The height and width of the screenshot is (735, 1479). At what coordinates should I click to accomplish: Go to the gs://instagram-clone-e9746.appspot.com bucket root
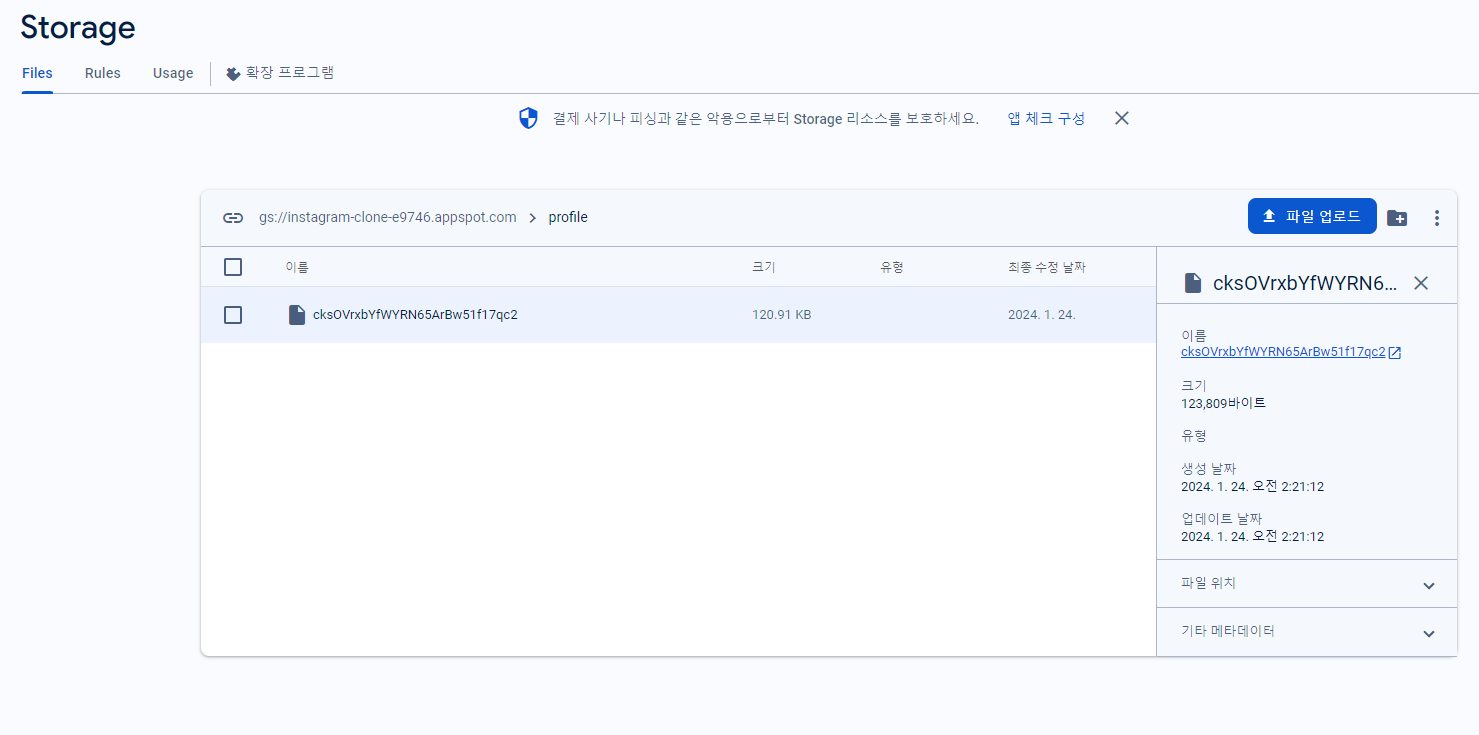click(x=388, y=217)
